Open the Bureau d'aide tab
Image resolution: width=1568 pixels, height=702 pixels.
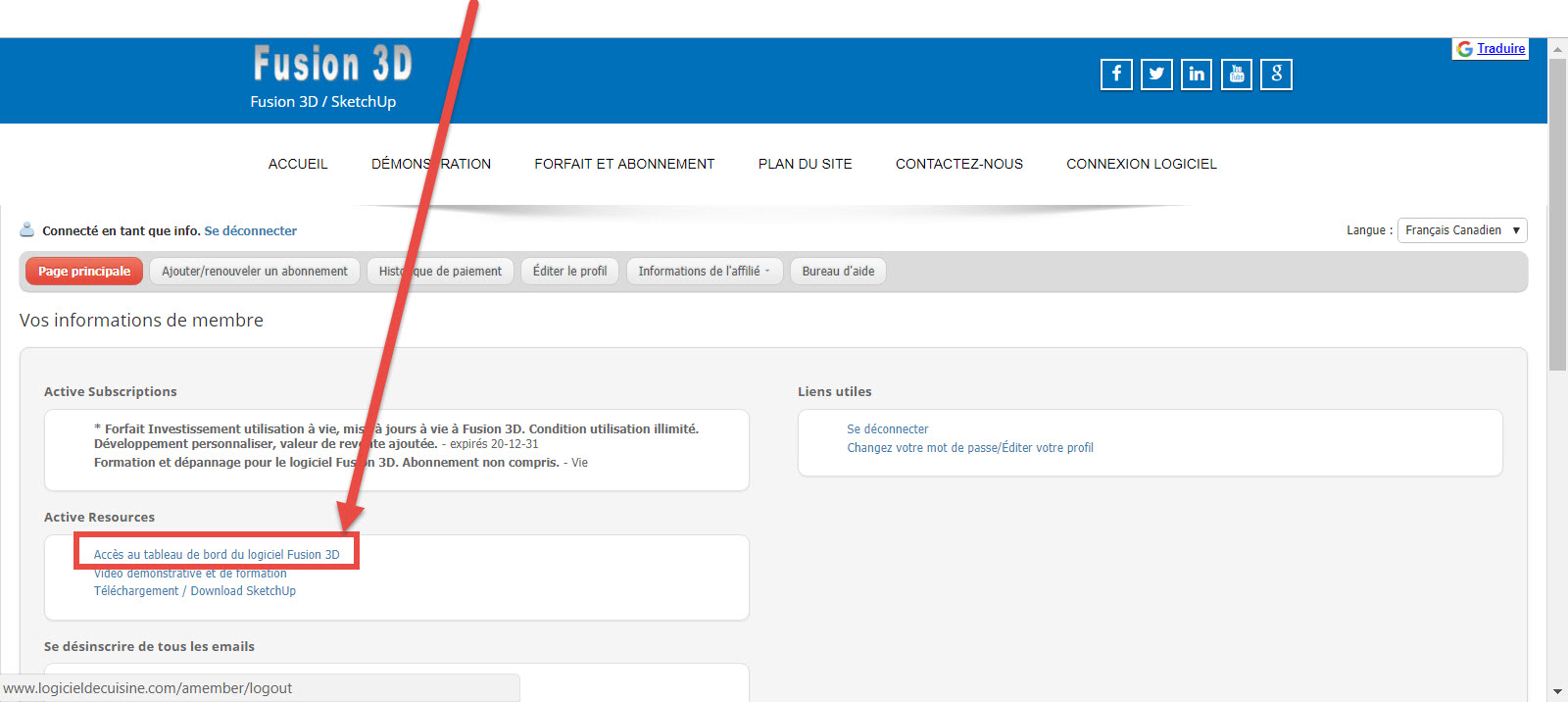coord(838,272)
